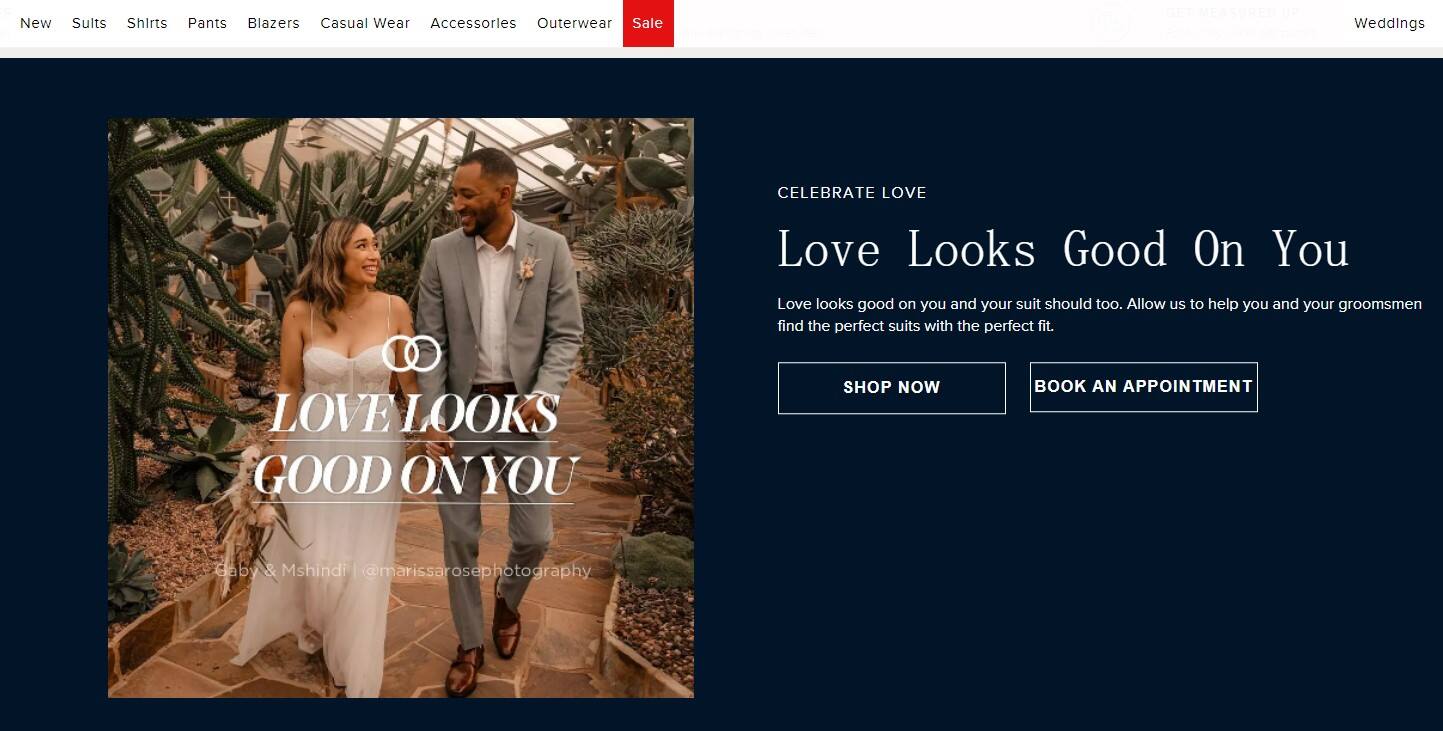
Task: Open the couple's greenhouse wedding photo
Action: [400, 250]
